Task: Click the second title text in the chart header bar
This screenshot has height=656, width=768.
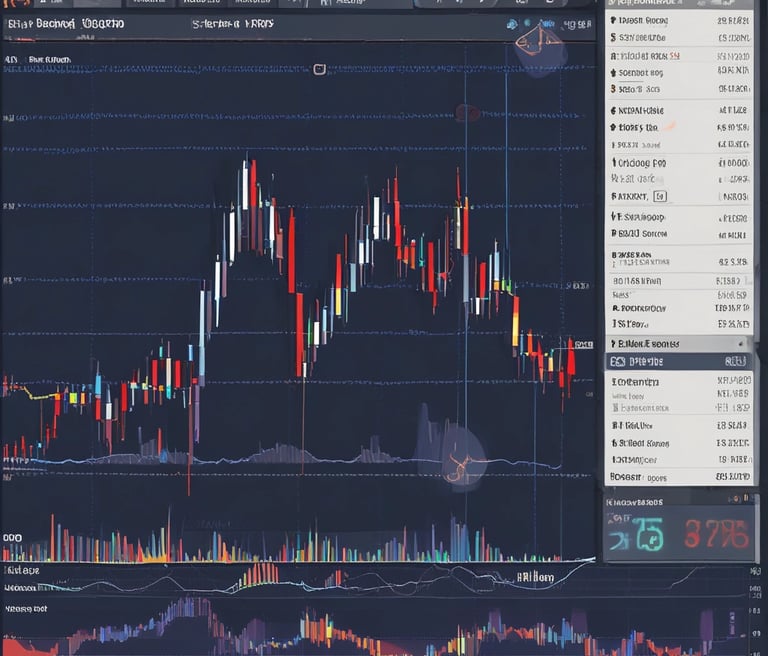Action: (x=233, y=24)
